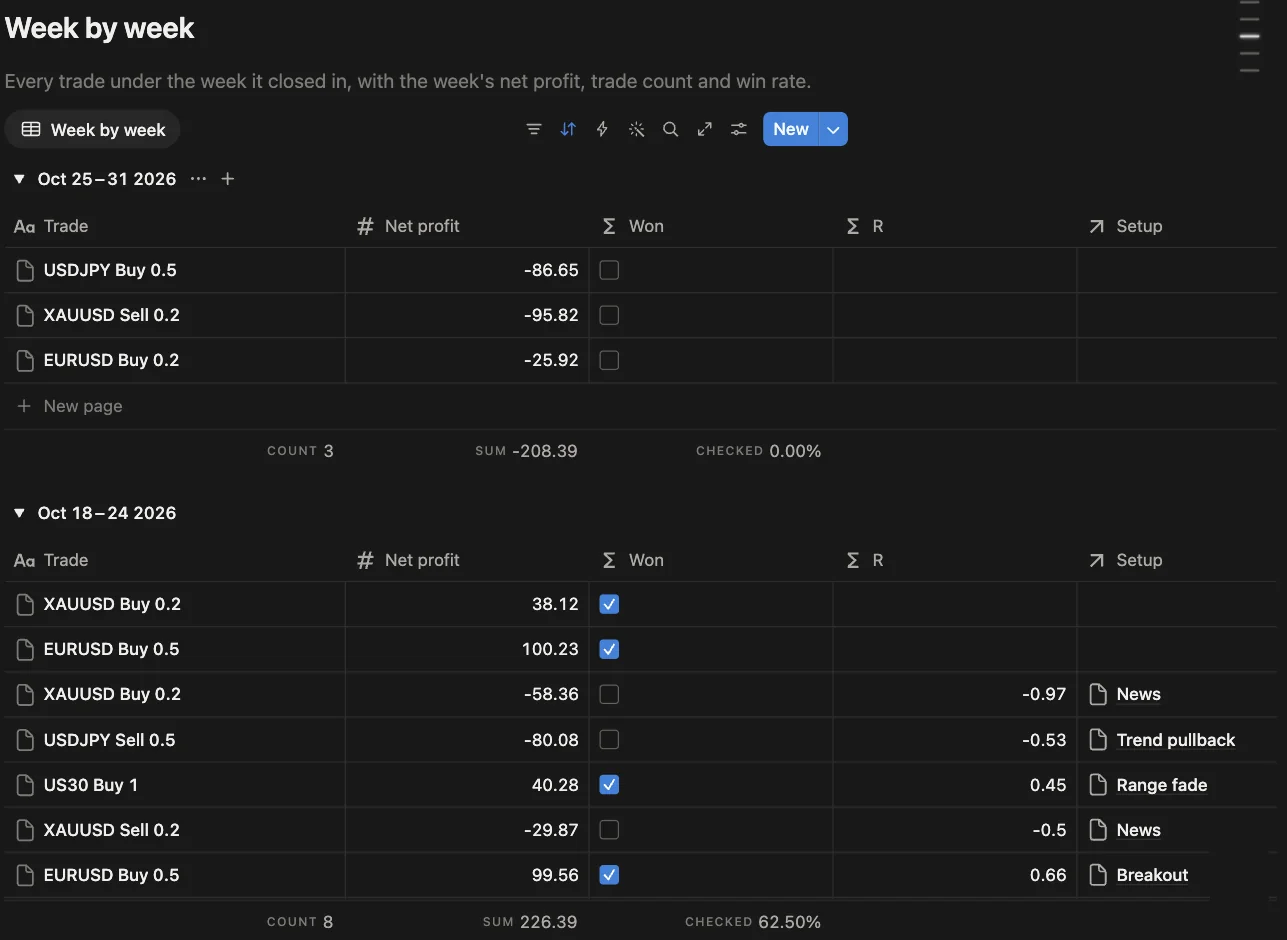Click the AI sparkle icon

[636, 129]
